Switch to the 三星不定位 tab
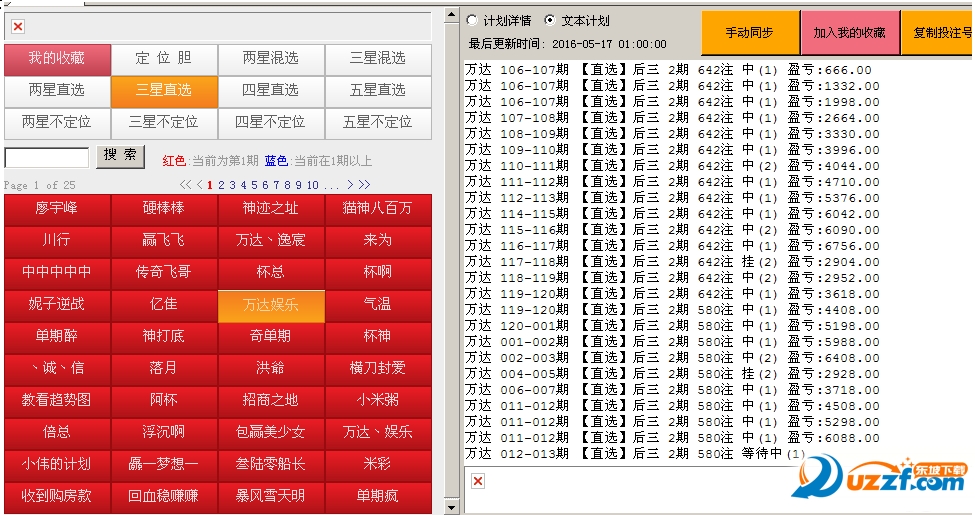Image resolution: width=975 pixels, height=515 pixels. (x=164, y=123)
